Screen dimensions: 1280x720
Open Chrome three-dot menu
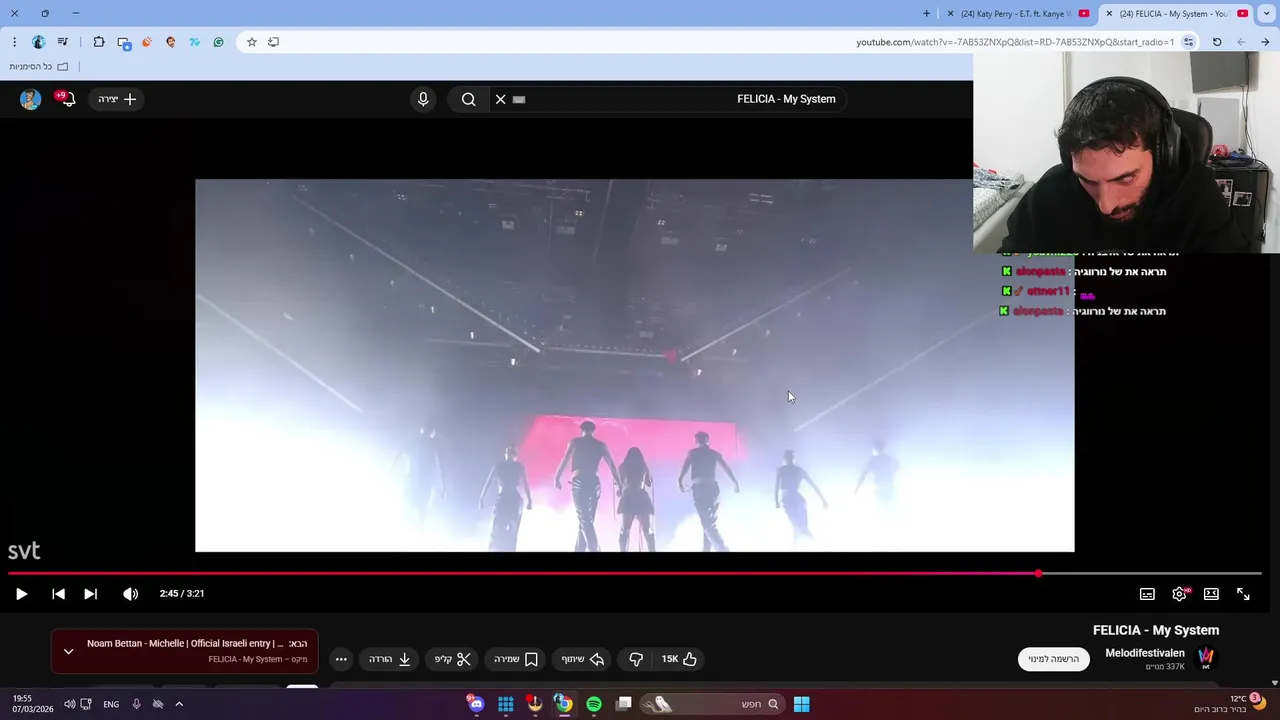pos(14,42)
